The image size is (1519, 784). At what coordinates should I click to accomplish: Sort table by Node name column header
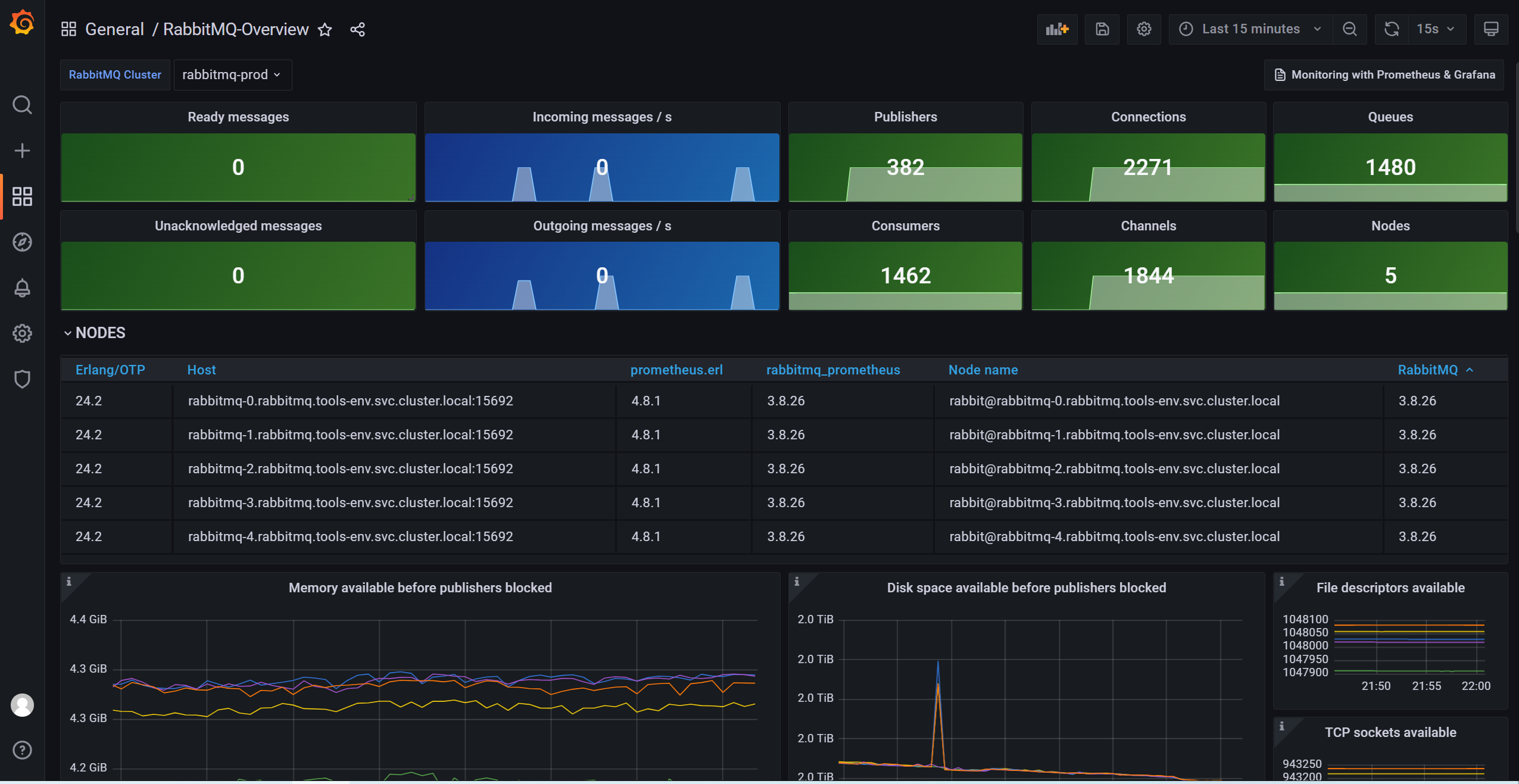click(x=983, y=370)
